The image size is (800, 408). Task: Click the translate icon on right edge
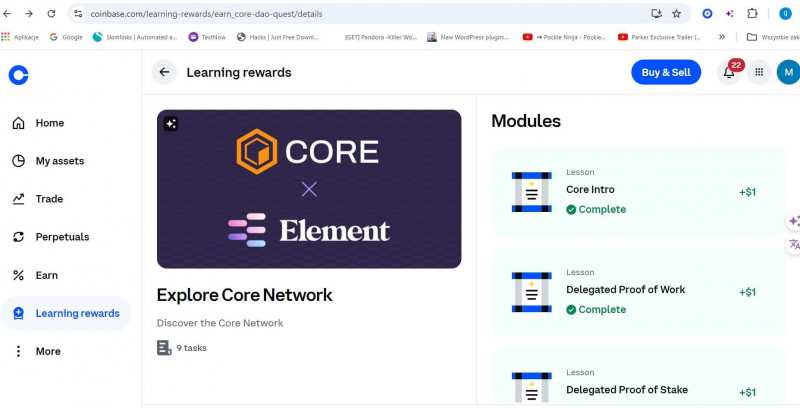click(794, 244)
